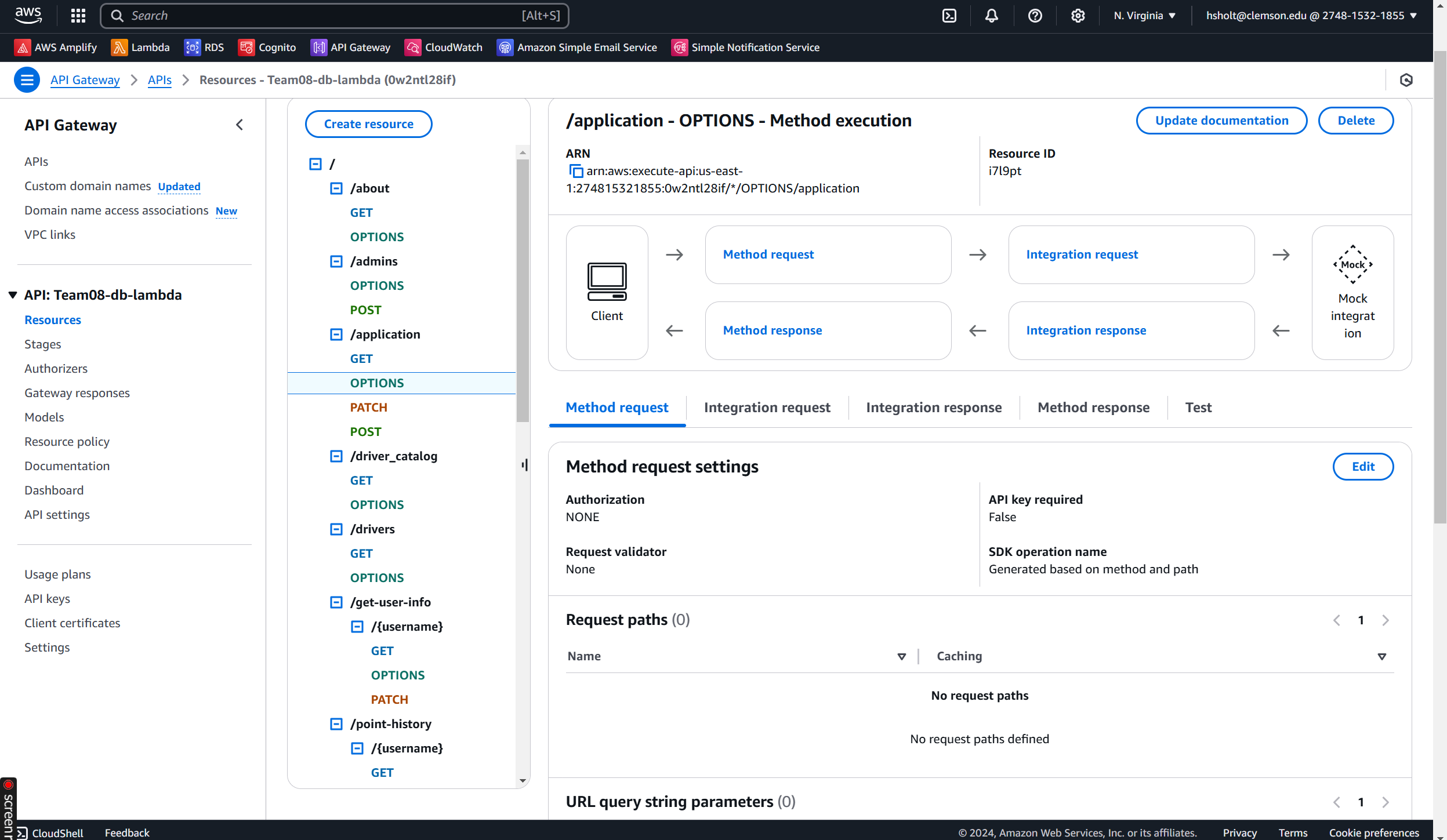Viewport: 1447px width, 840px height.
Task: Open the Feedback link in footer
Action: [x=127, y=832]
